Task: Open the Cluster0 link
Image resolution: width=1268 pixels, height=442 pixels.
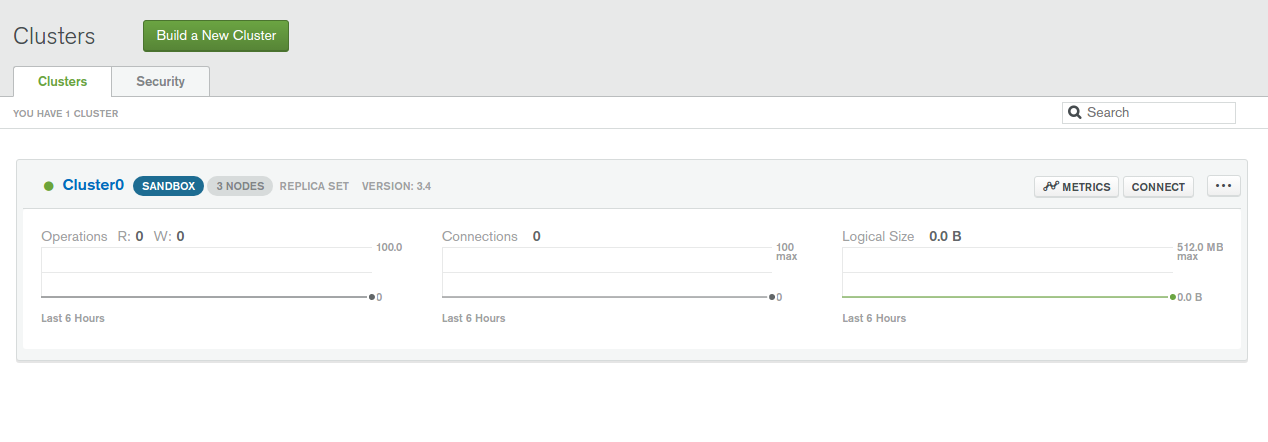Action: 93,185
